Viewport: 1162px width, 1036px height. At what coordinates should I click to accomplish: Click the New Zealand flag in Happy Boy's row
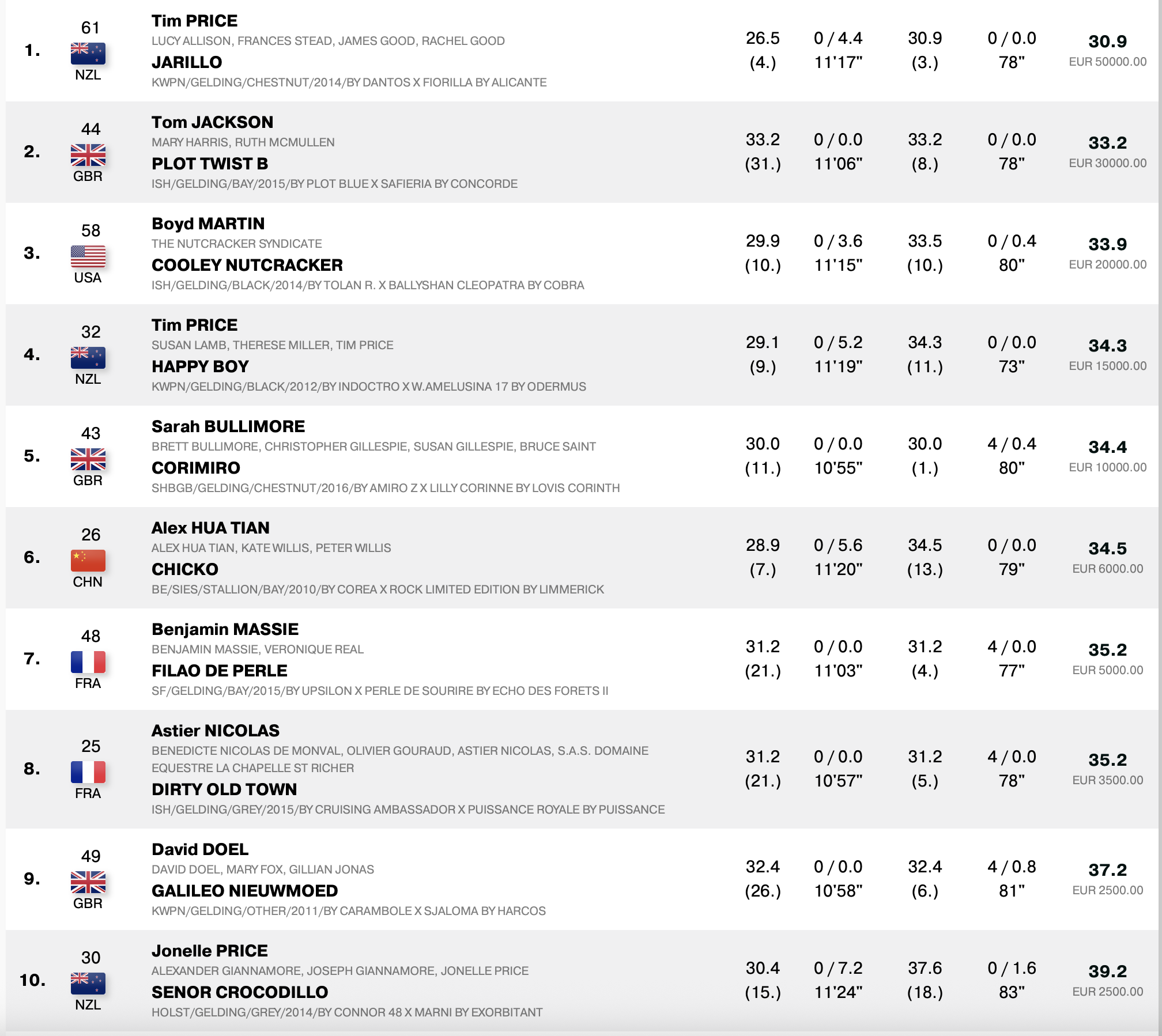[x=88, y=357]
